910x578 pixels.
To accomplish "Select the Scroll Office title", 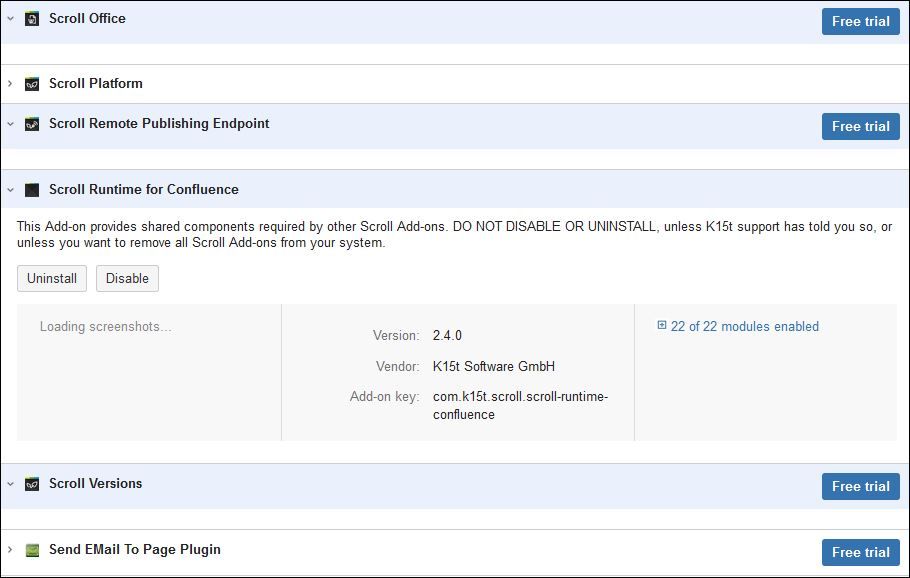I will pos(87,19).
